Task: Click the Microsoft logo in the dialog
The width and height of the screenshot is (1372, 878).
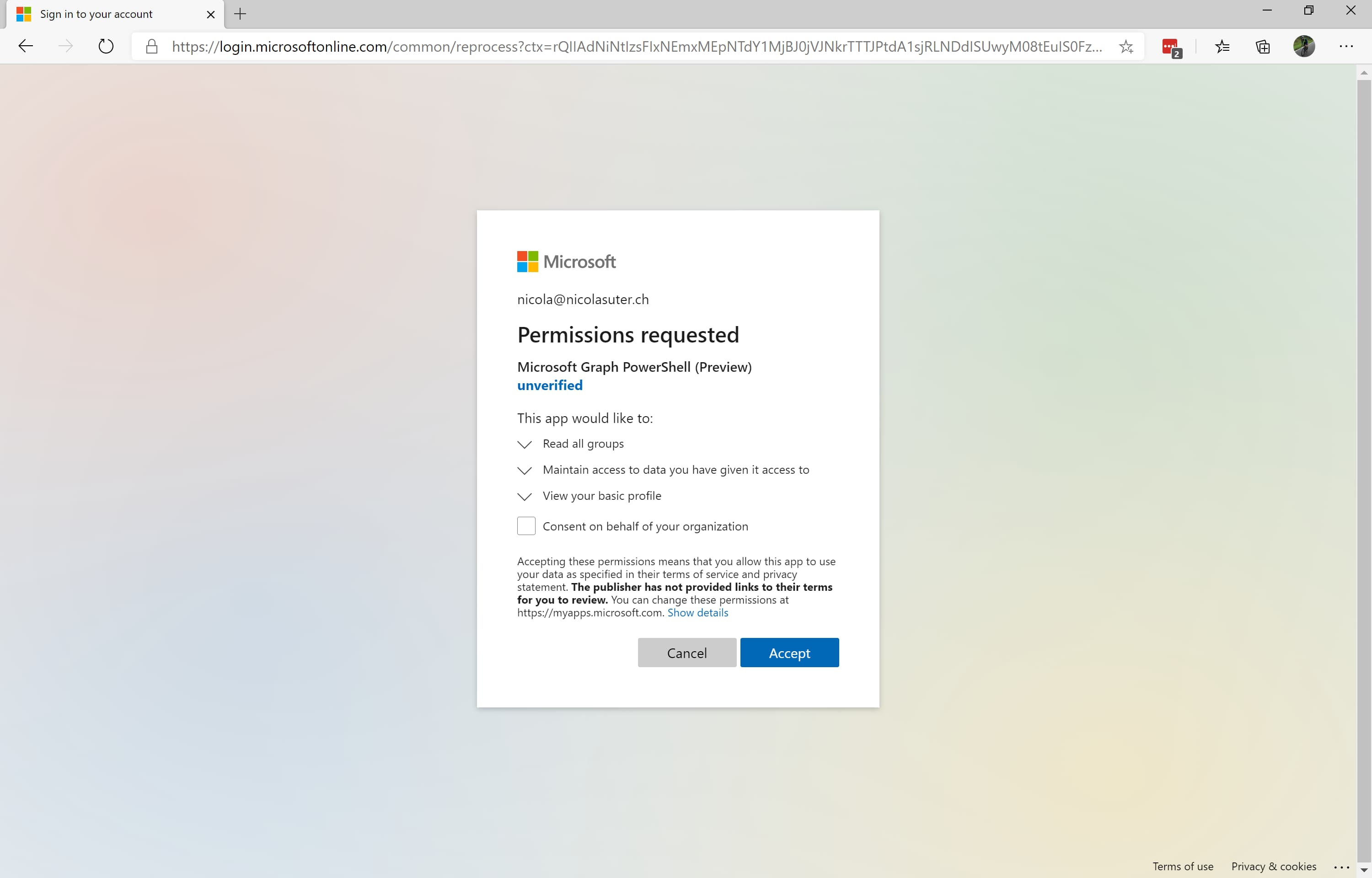Action: (x=566, y=262)
